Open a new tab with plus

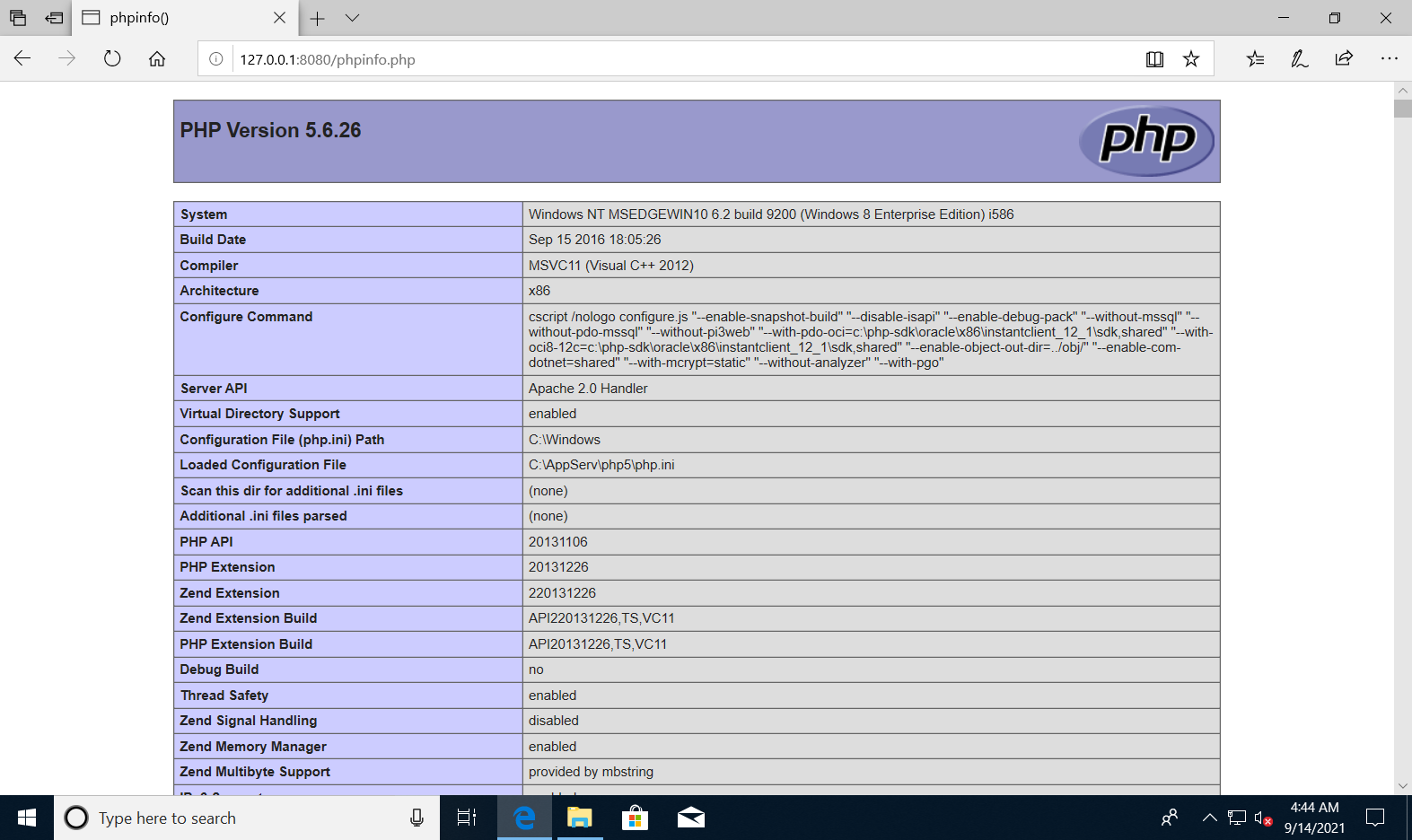[317, 18]
